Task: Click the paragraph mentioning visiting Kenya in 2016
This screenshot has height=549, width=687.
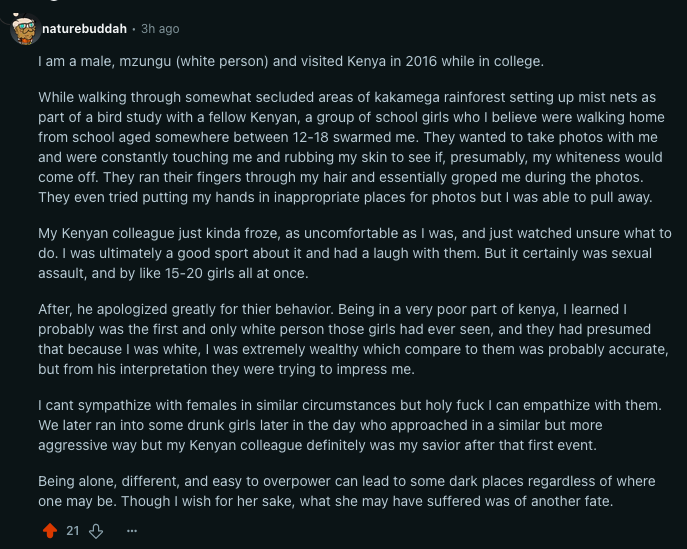Action: pos(291,61)
